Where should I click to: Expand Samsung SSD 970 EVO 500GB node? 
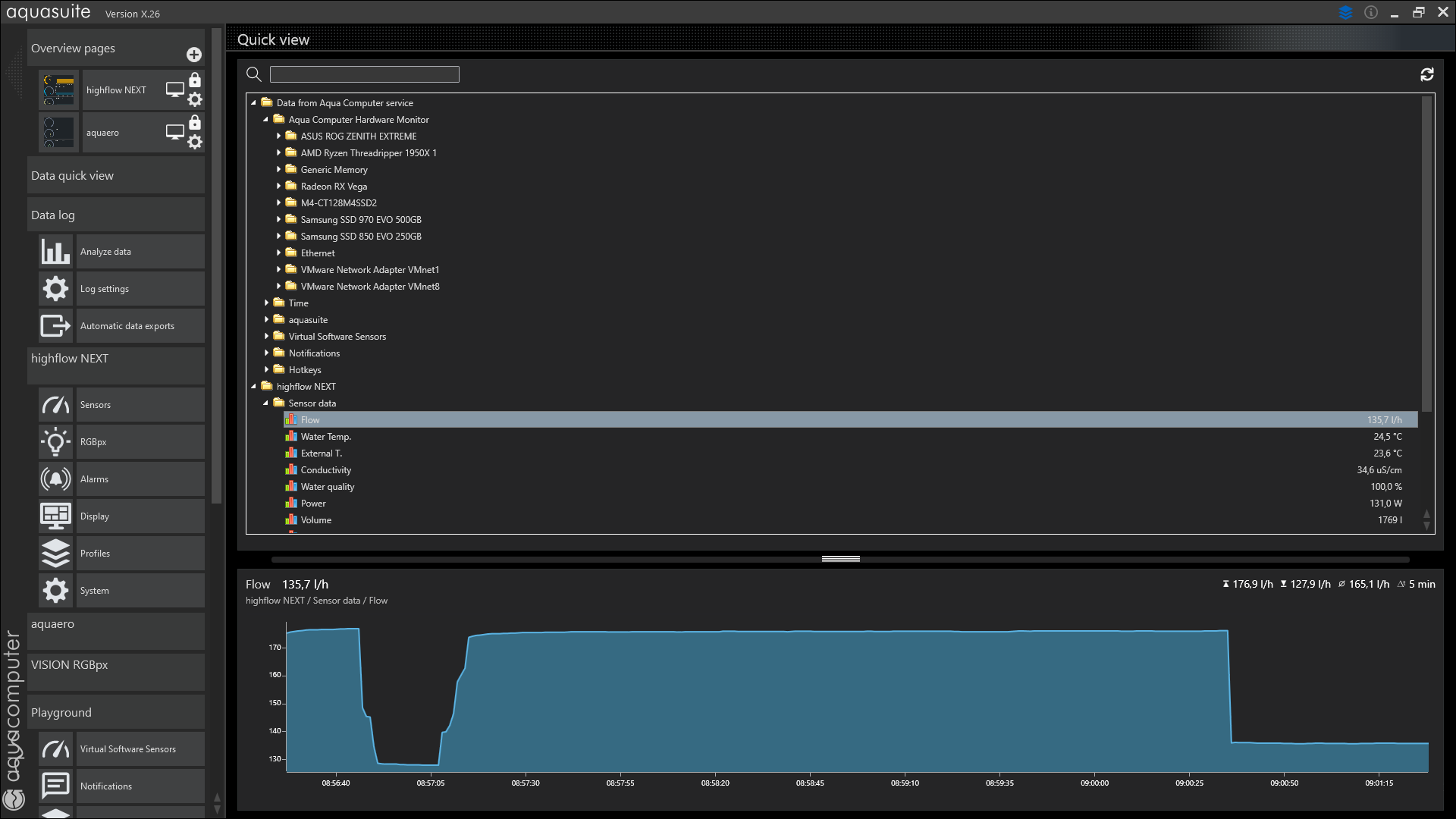point(278,219)
